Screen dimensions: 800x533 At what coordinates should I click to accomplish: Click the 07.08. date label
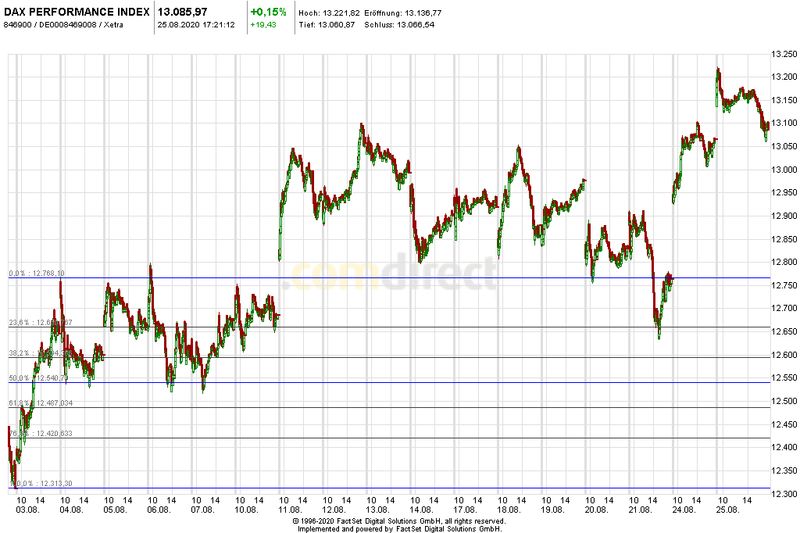203,510
